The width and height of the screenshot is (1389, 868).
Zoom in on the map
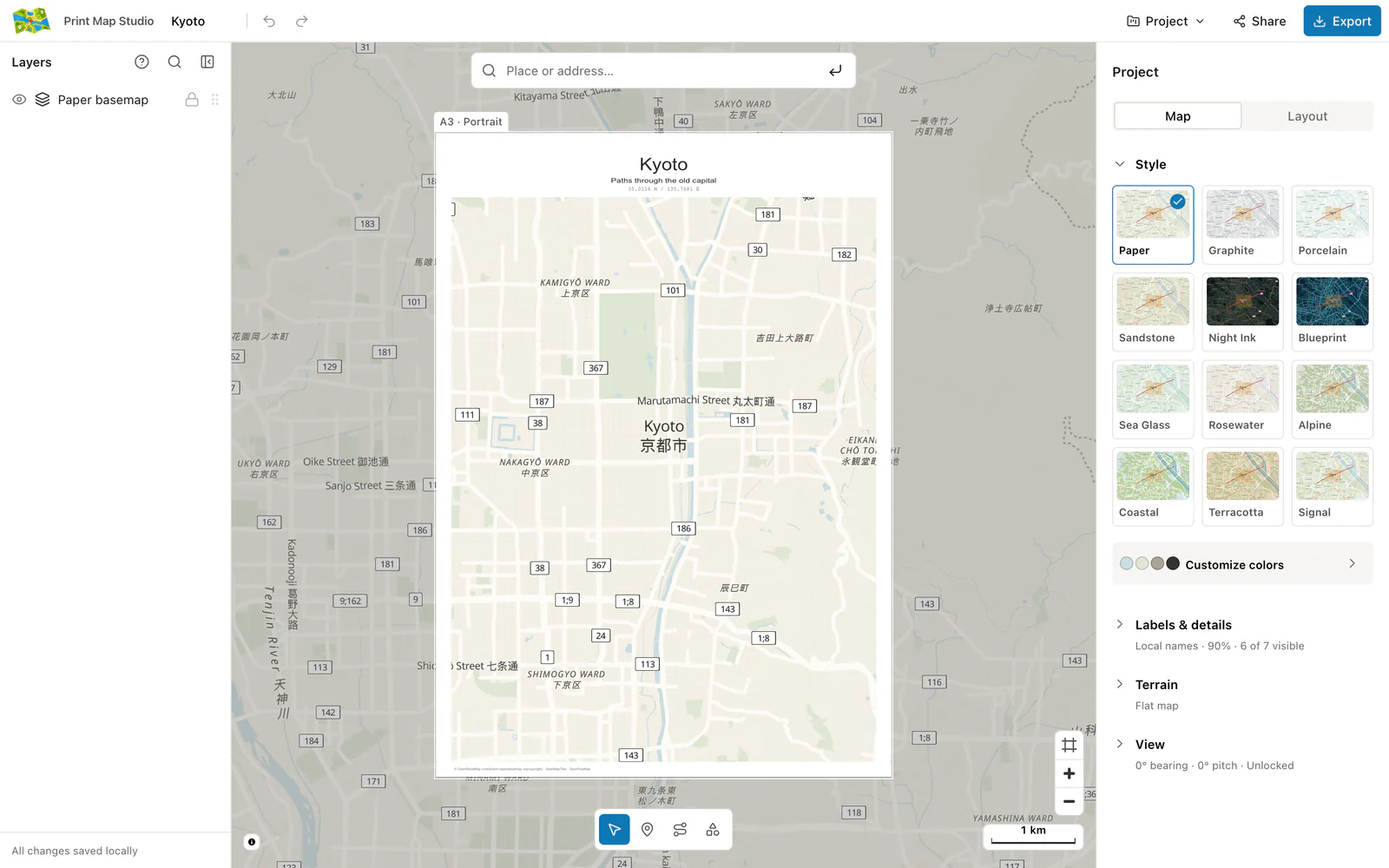point(1070,773)
